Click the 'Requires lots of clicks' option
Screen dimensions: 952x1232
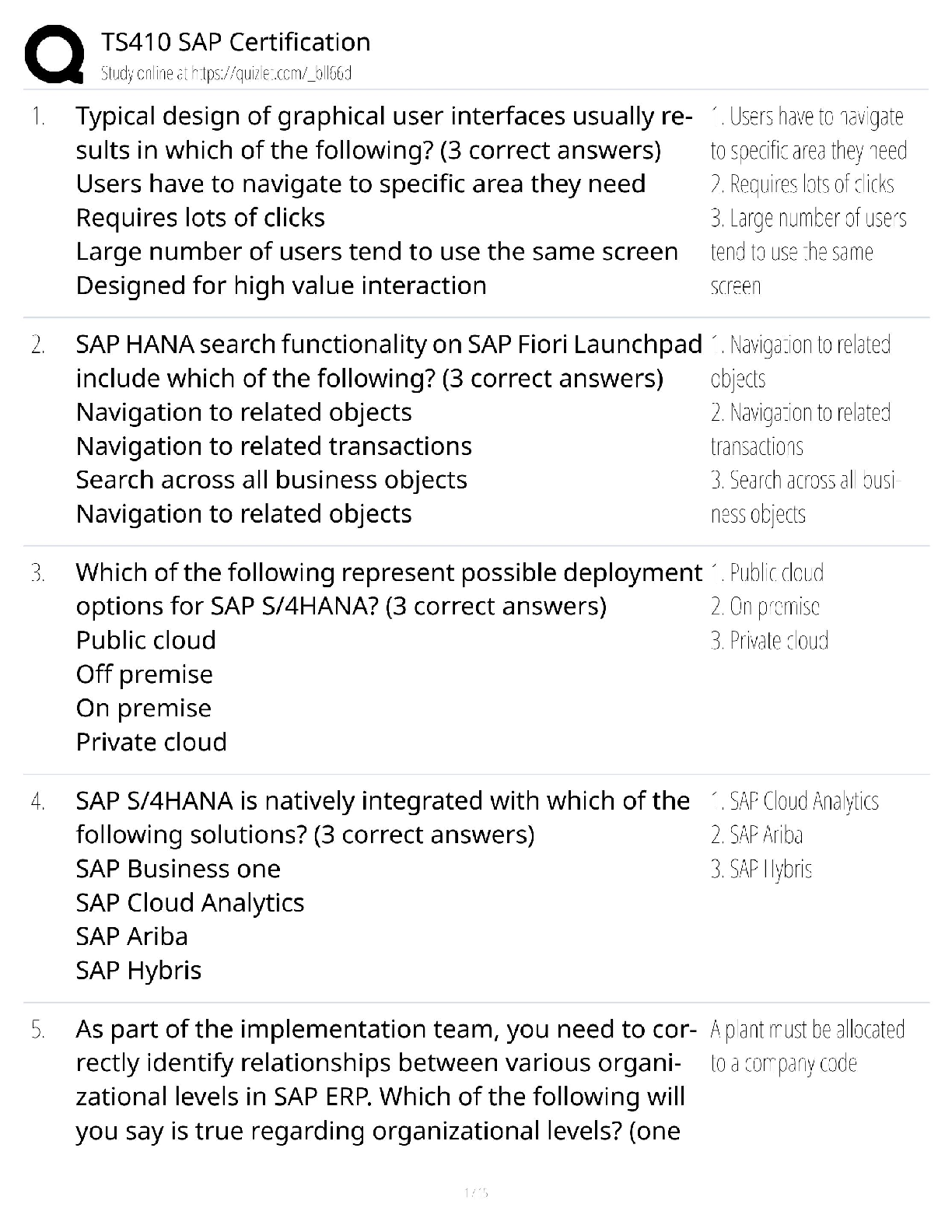click(x=200, y=218)
